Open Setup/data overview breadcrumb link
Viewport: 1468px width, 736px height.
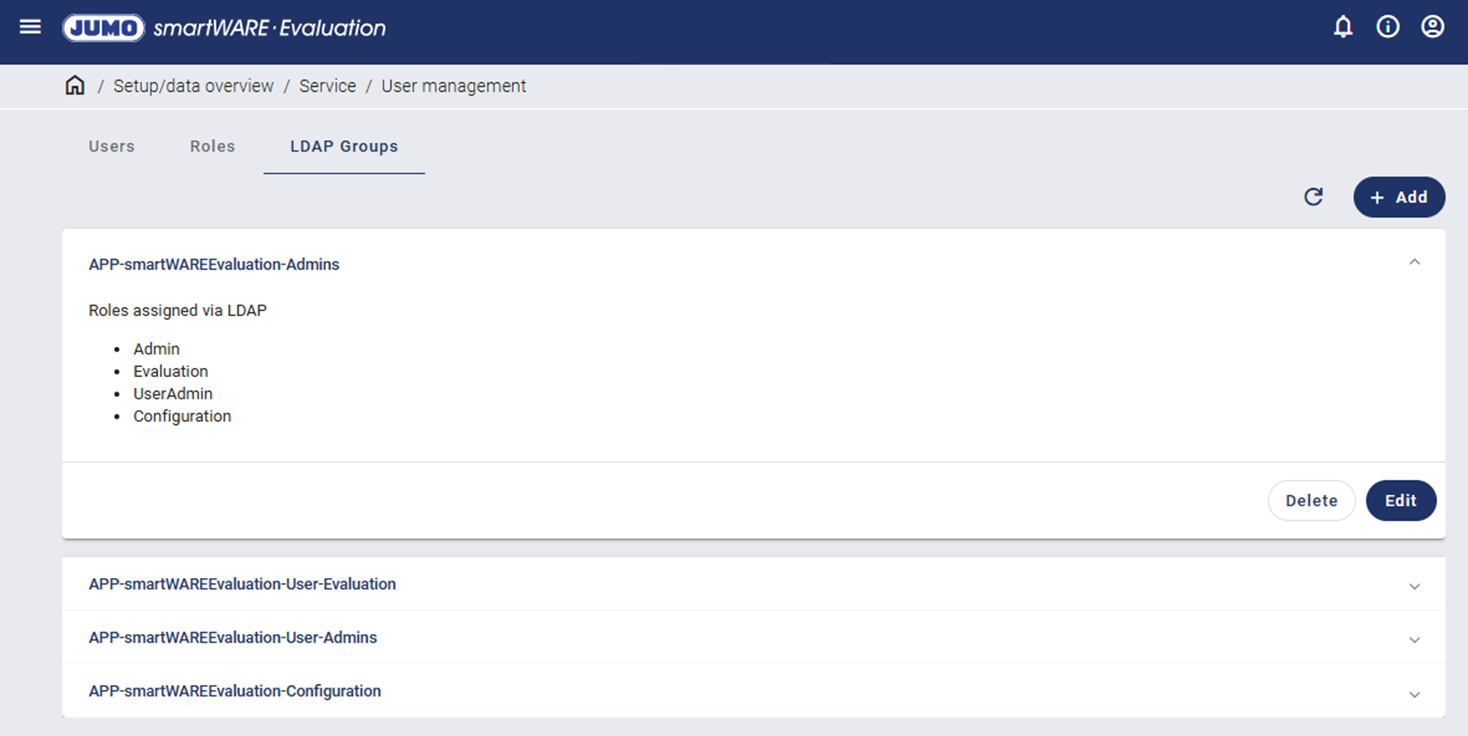click(193, 86)
